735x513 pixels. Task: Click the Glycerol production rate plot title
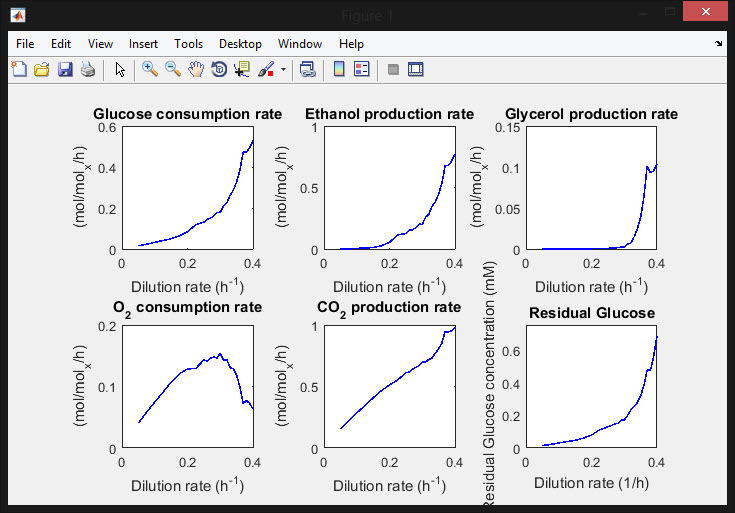point(592,113)
